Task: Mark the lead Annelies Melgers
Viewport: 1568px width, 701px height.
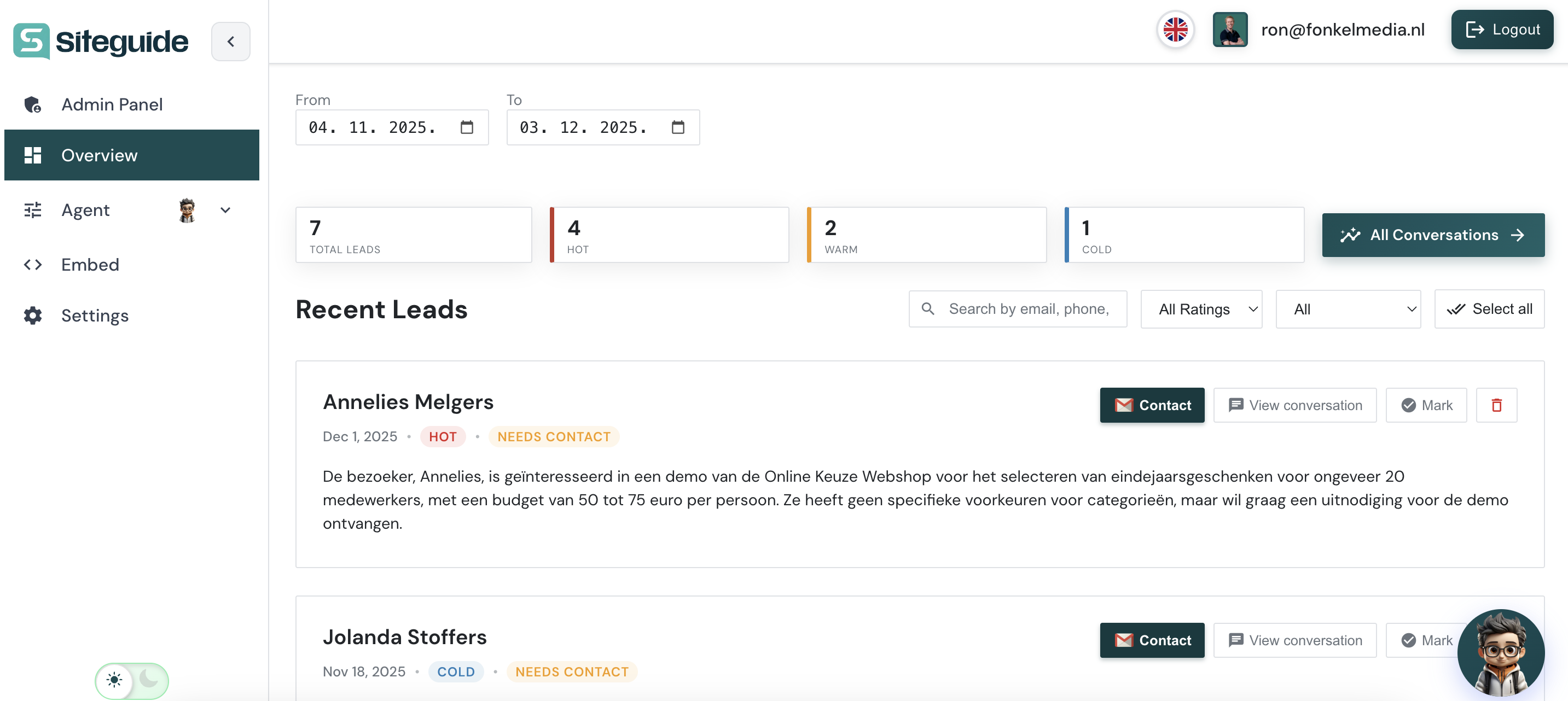Action: point(1426,405)
